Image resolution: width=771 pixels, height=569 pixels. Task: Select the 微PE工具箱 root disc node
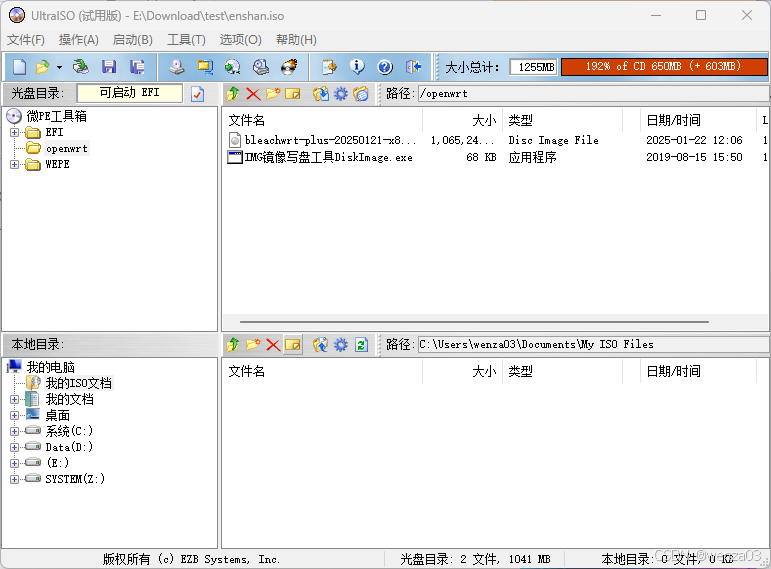coord(56,116)
